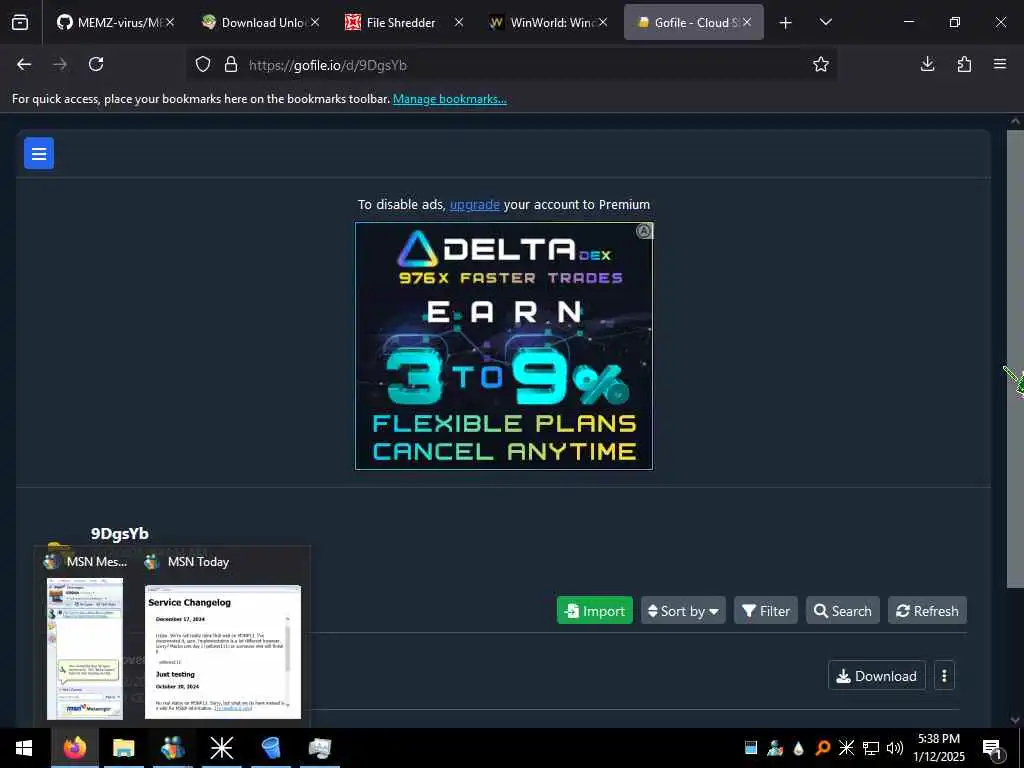Open notification center icon

tap(993, 748)
